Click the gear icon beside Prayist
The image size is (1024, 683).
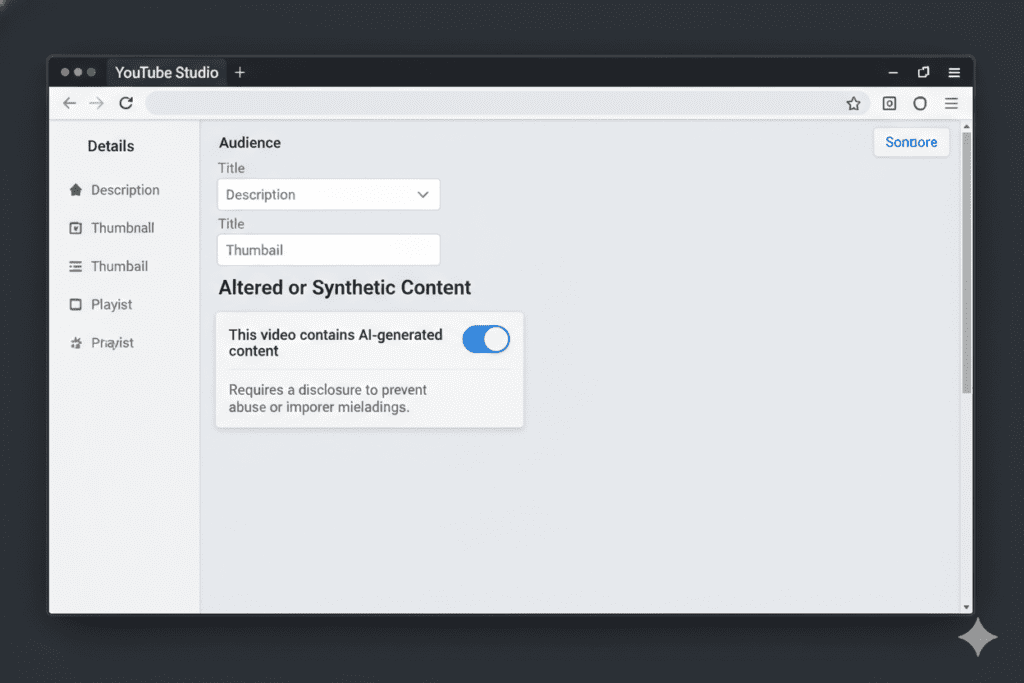tap(75, 343)
